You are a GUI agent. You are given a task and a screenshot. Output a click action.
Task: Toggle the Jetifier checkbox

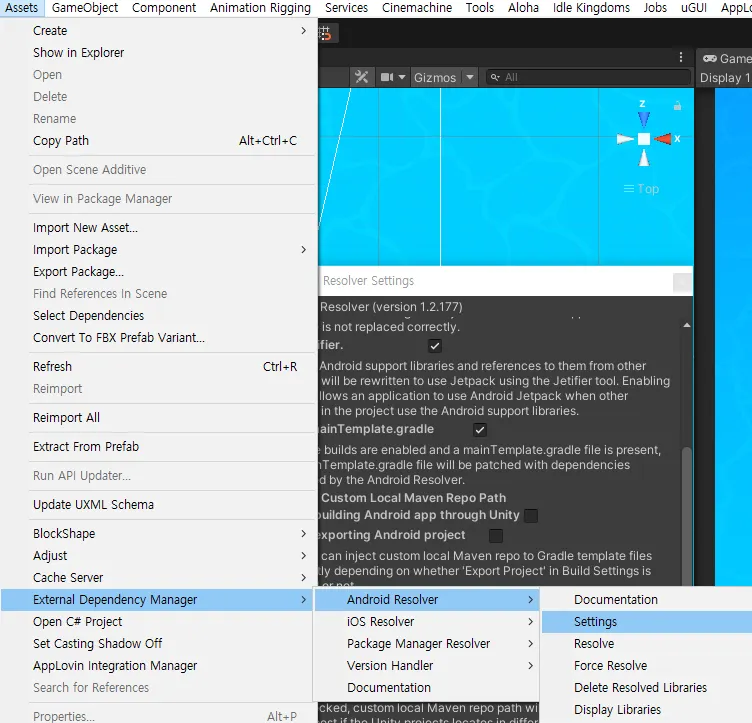435,346
